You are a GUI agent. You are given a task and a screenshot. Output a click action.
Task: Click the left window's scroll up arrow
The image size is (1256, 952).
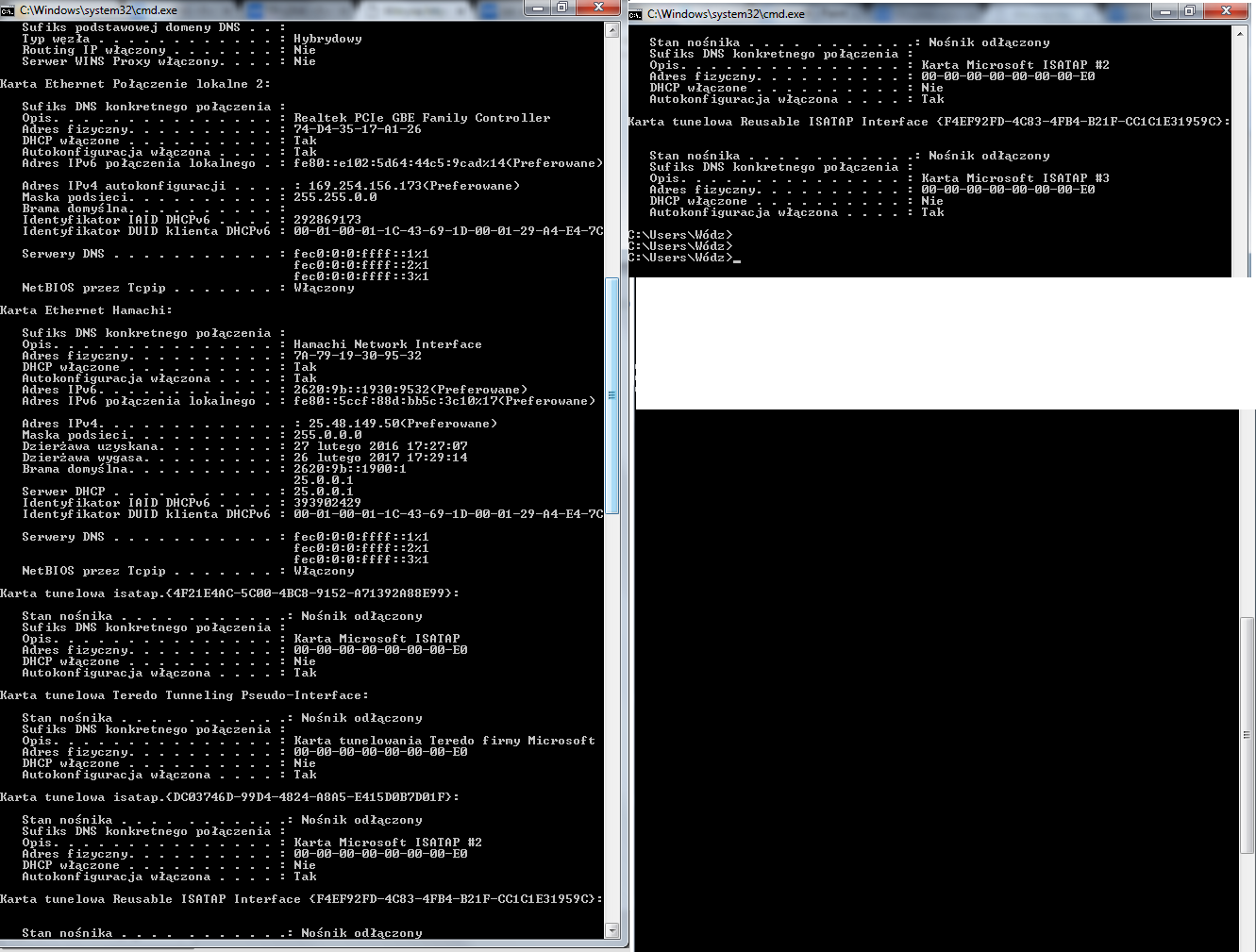(x=611, y=30)
